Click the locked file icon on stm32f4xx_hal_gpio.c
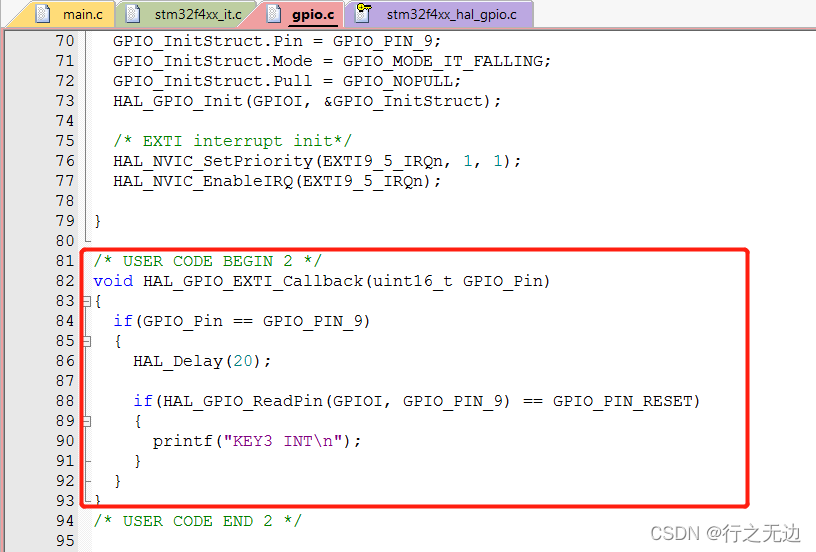This screenshot has height=552, width=816. [x=363, y=13]
